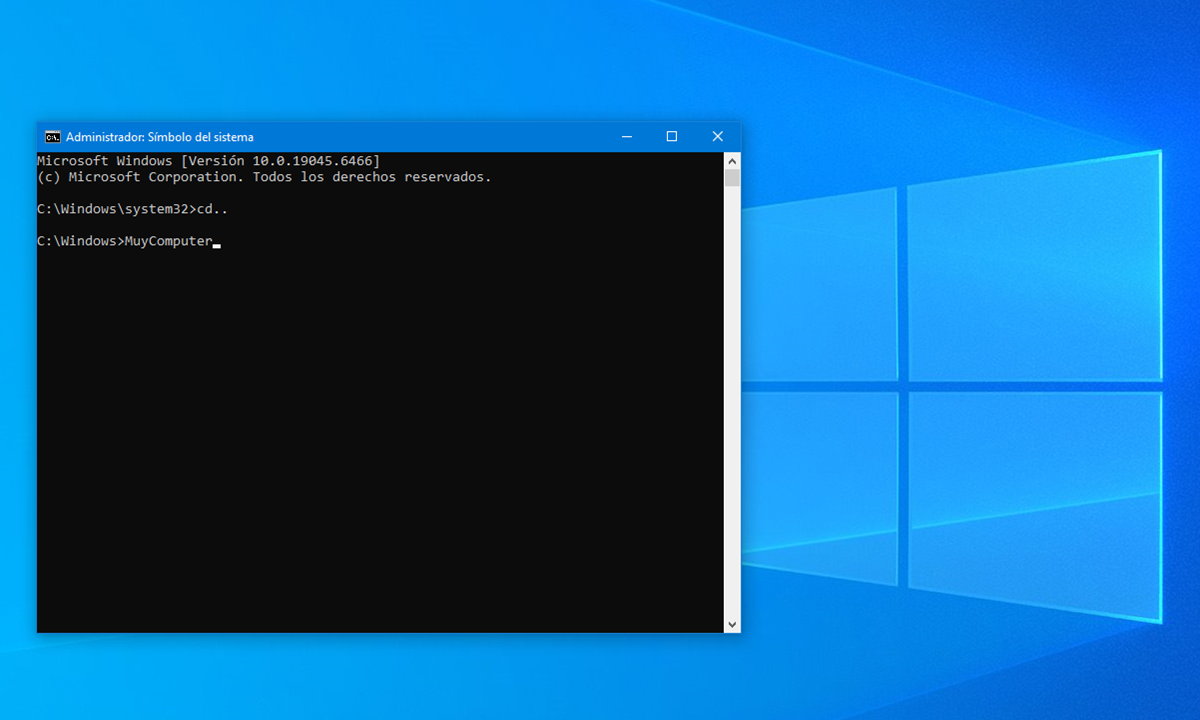Viewport: 1200px width, 720px height.
Task: Click the scrollbar down arrow
Action: tap(731, 622)
